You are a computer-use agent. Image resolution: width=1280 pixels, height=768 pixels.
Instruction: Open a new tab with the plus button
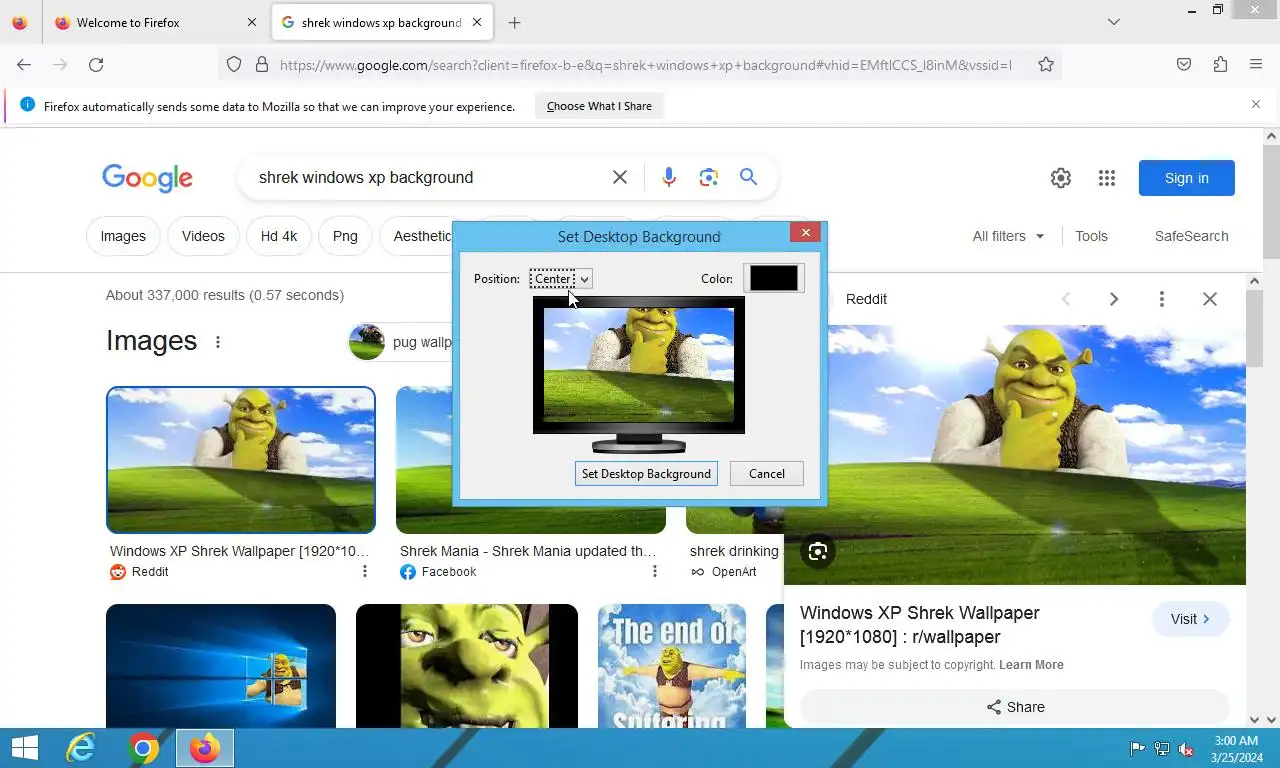click(514, 22)
